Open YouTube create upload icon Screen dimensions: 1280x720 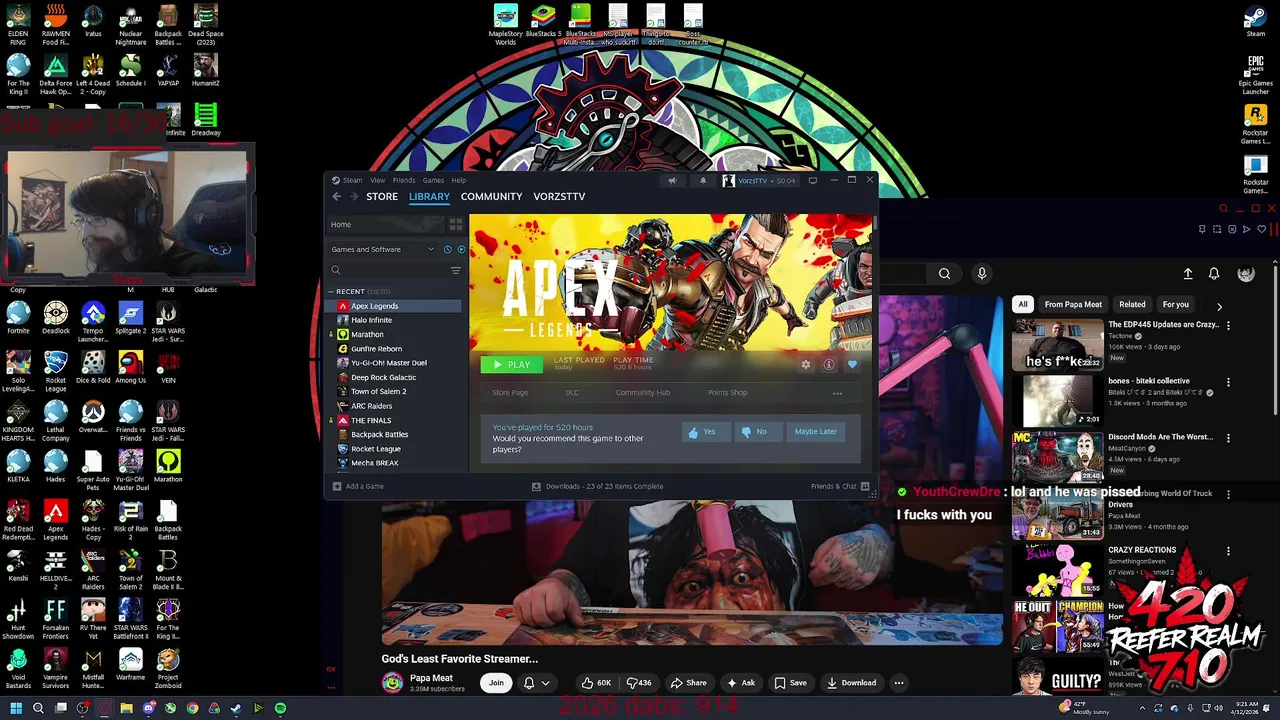pos(1188,274)
